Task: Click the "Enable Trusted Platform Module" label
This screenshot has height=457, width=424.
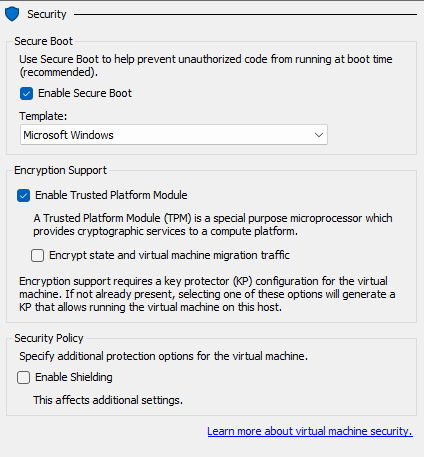Action: click(111, 195)
